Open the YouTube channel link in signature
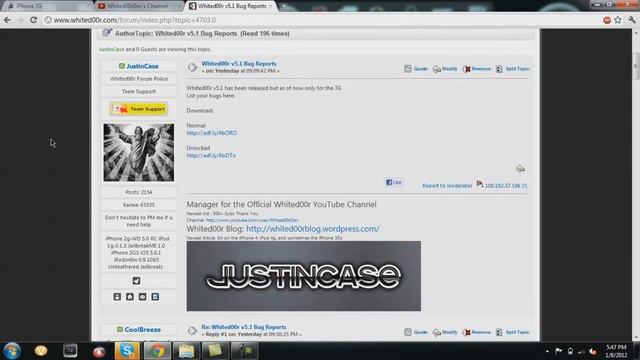 [x=252, y=220]
